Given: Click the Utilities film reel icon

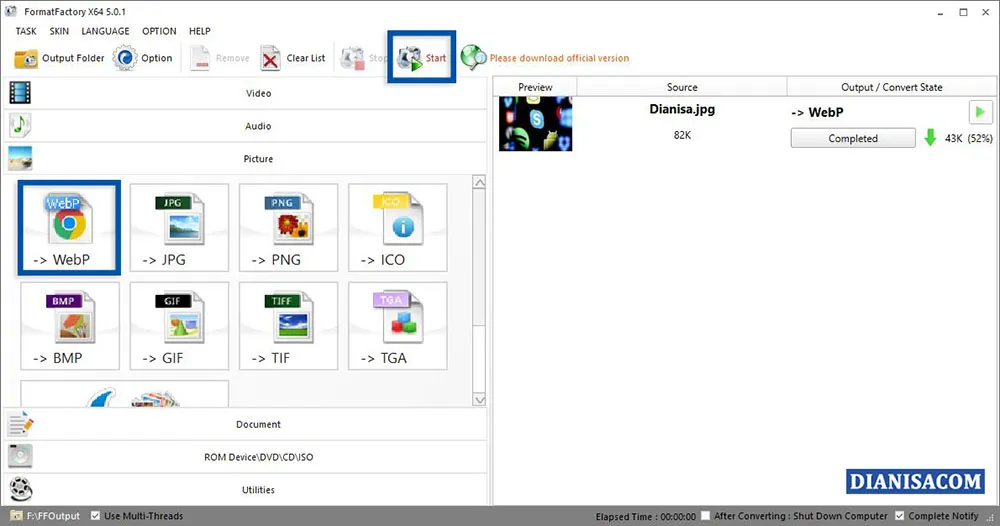Looking at the screenshot, I should pos(20,490).
